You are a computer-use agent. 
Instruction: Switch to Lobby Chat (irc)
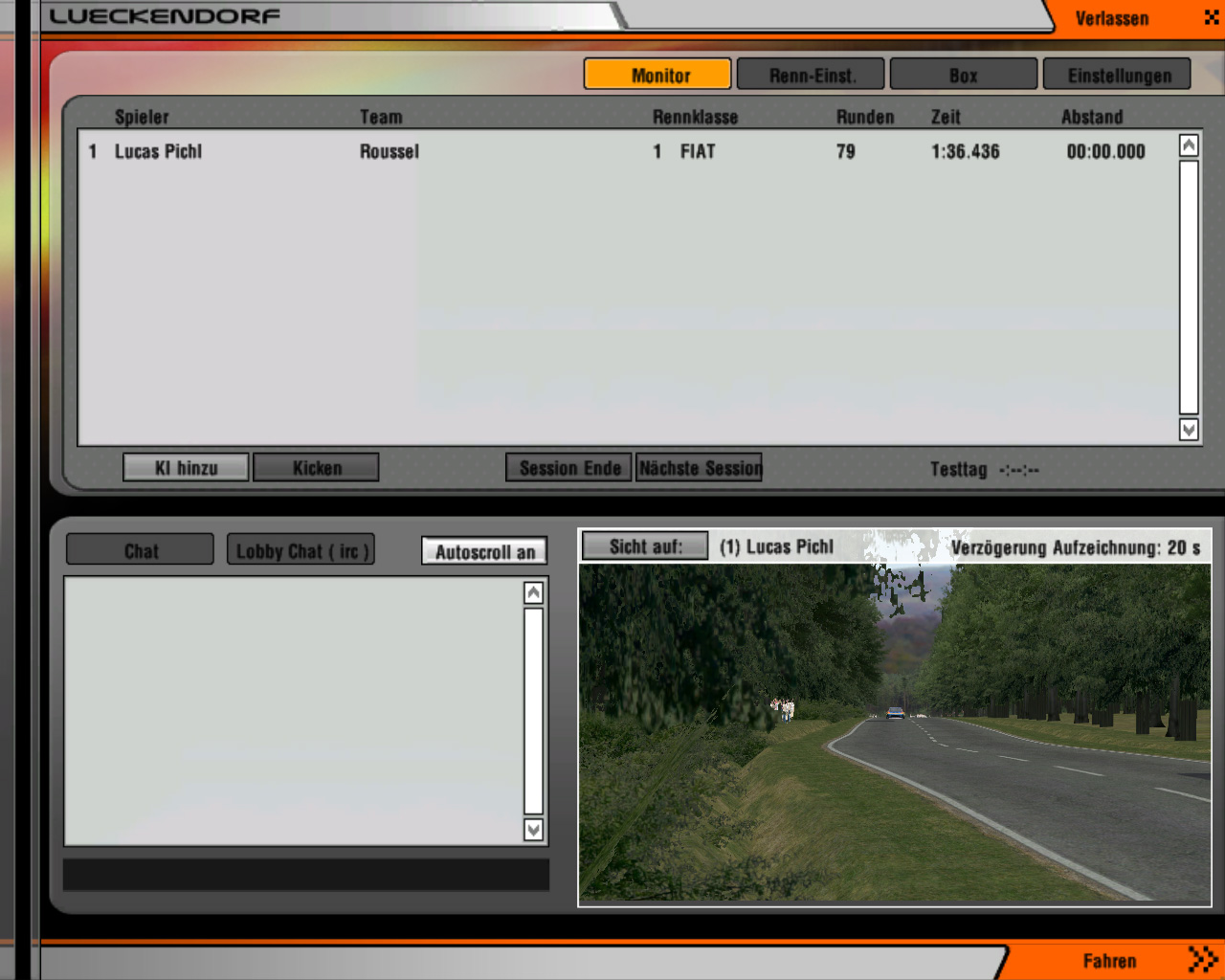click(301, 550)
